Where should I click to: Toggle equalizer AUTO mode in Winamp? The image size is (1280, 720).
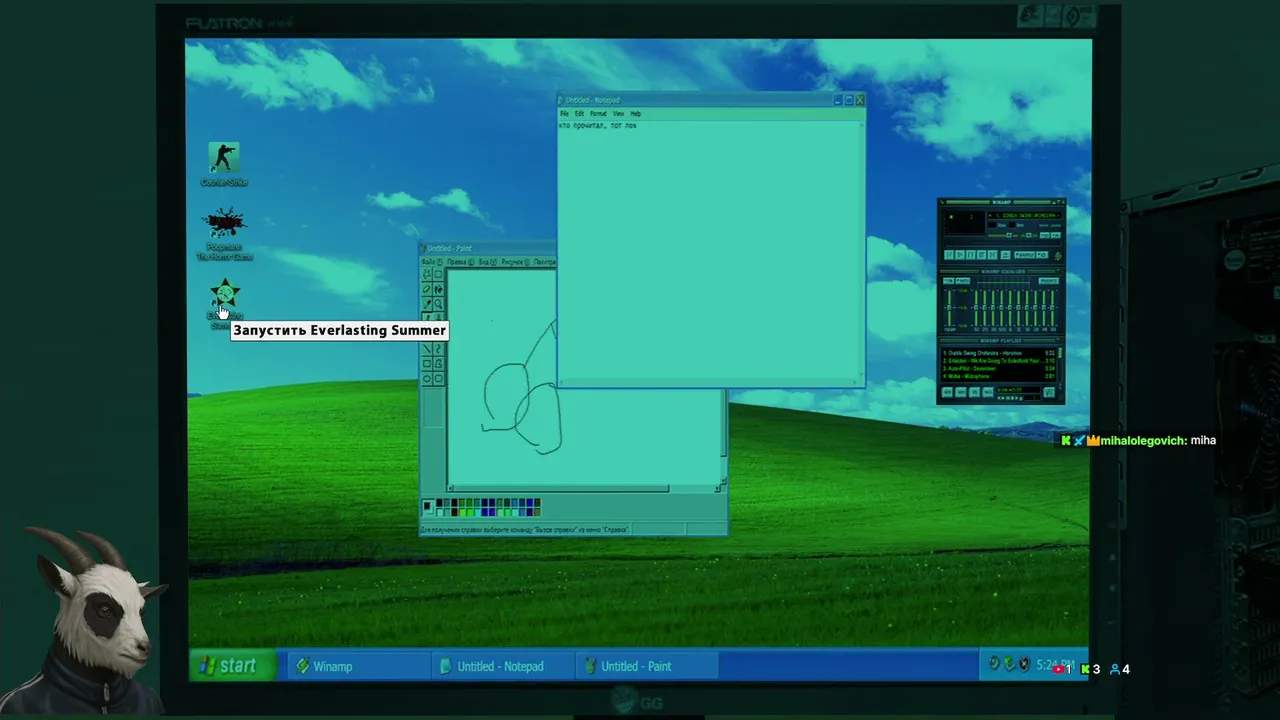962,281
